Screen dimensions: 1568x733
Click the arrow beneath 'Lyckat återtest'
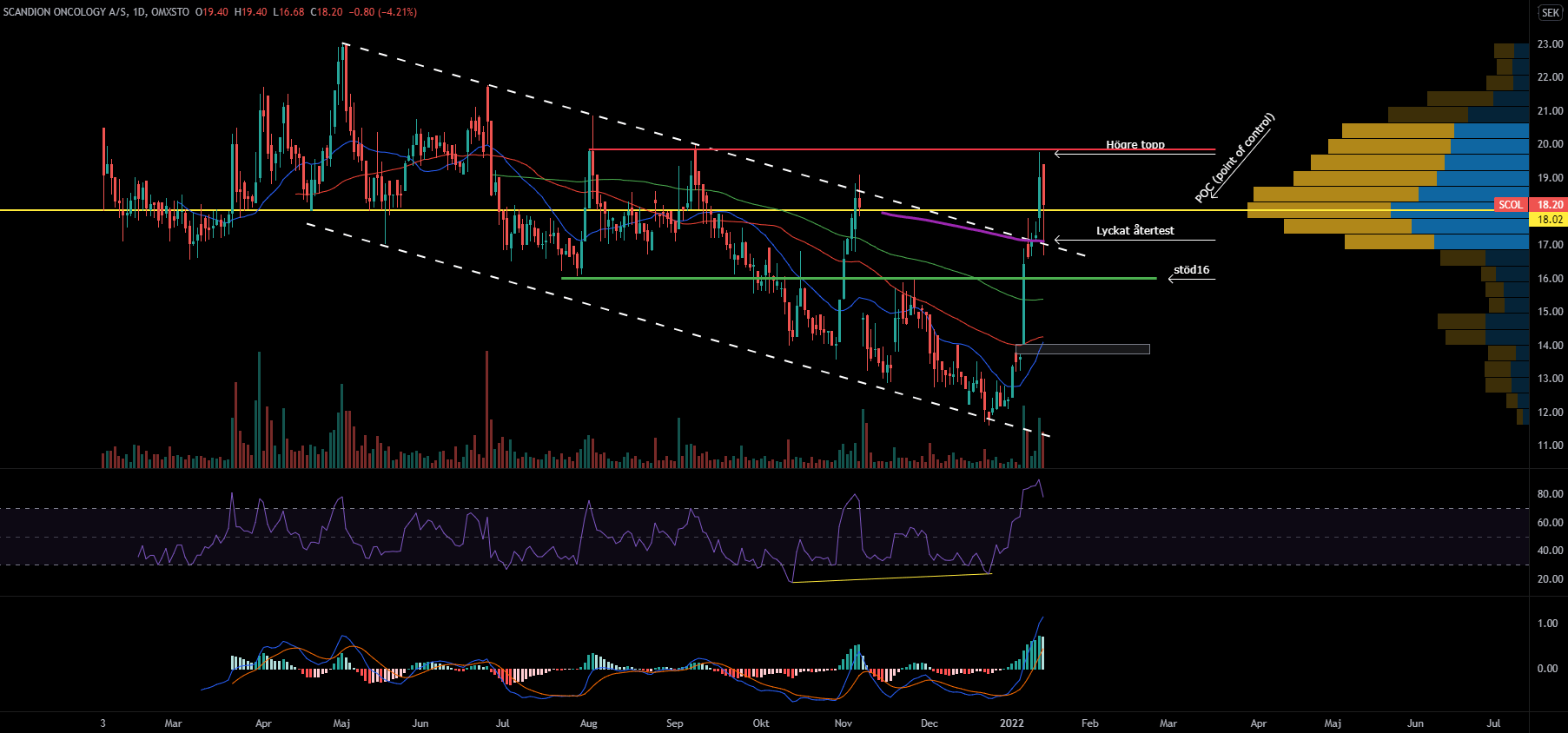(x=1135, y=240)
